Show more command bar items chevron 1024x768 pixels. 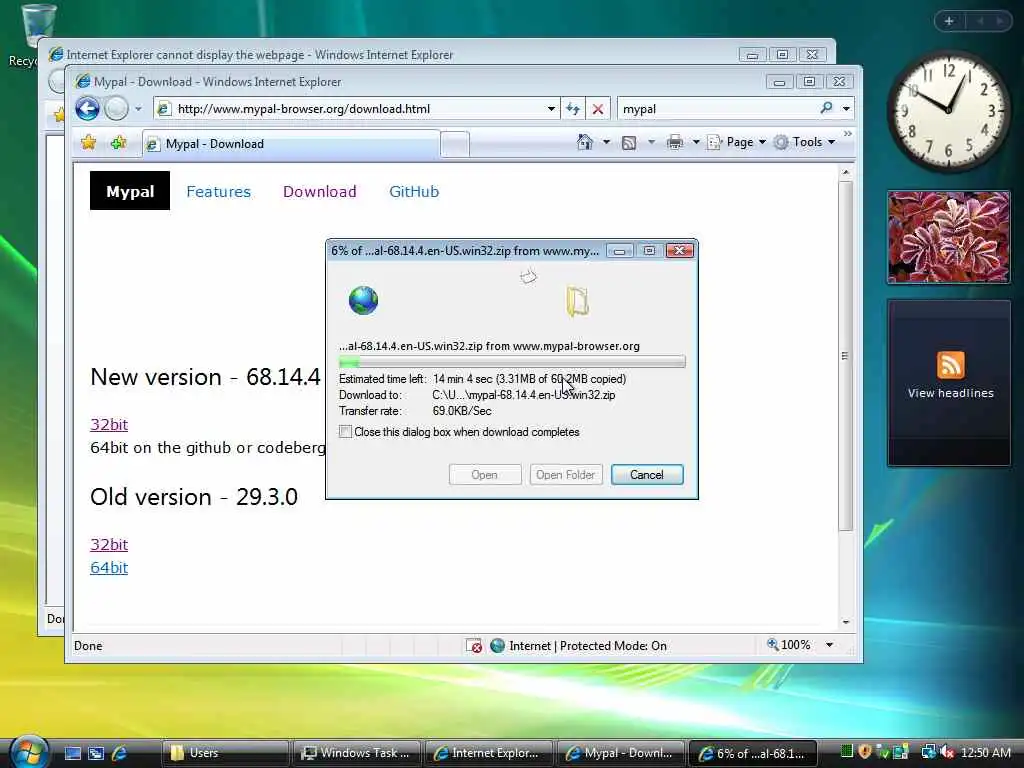[848, 134]
